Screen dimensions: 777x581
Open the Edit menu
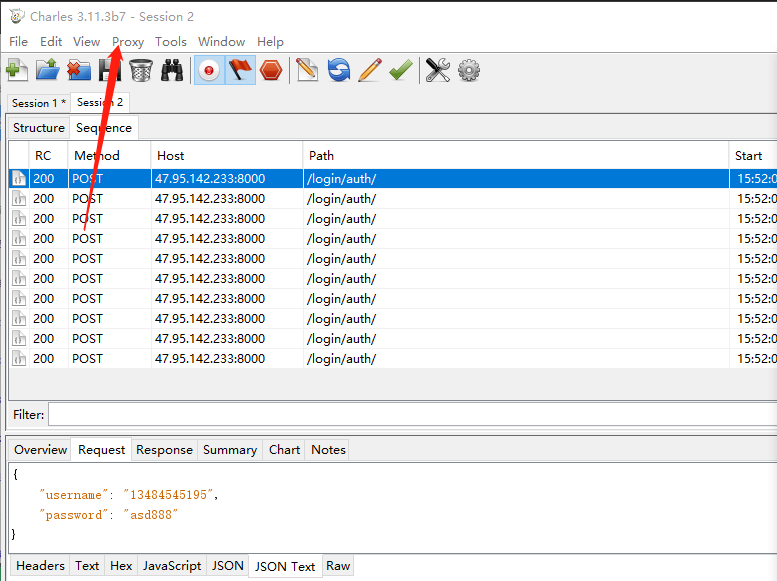(51, 42)
